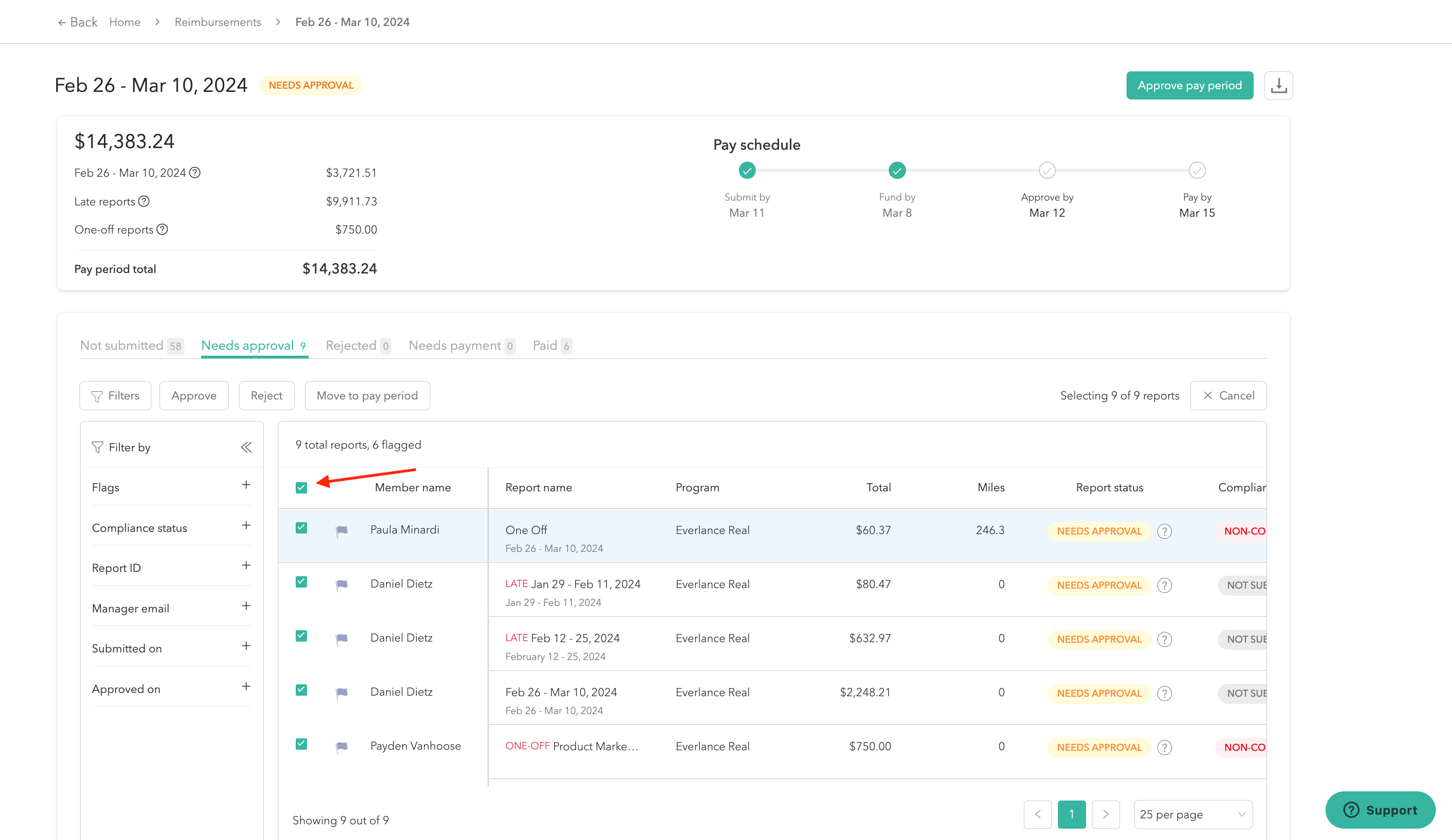Viewport: 1452px width, 840px height.
Task: Click help icon next to Late reports
Action: click(x=144, y=201)
